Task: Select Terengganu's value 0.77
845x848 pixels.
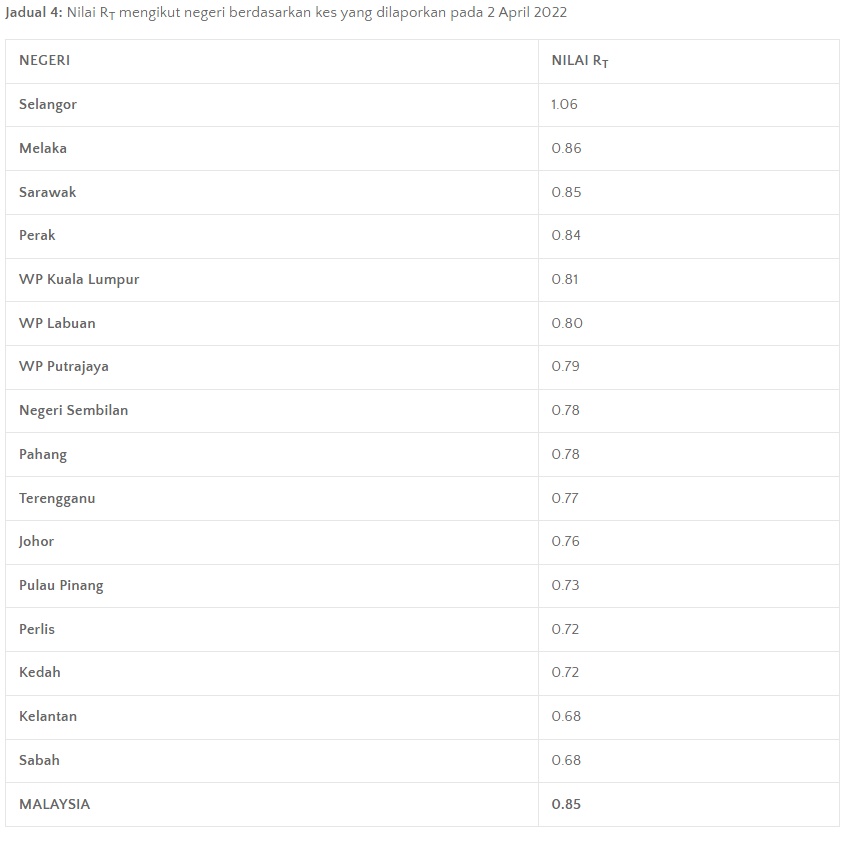Action: pyautogui.click(x=565, y=498)
